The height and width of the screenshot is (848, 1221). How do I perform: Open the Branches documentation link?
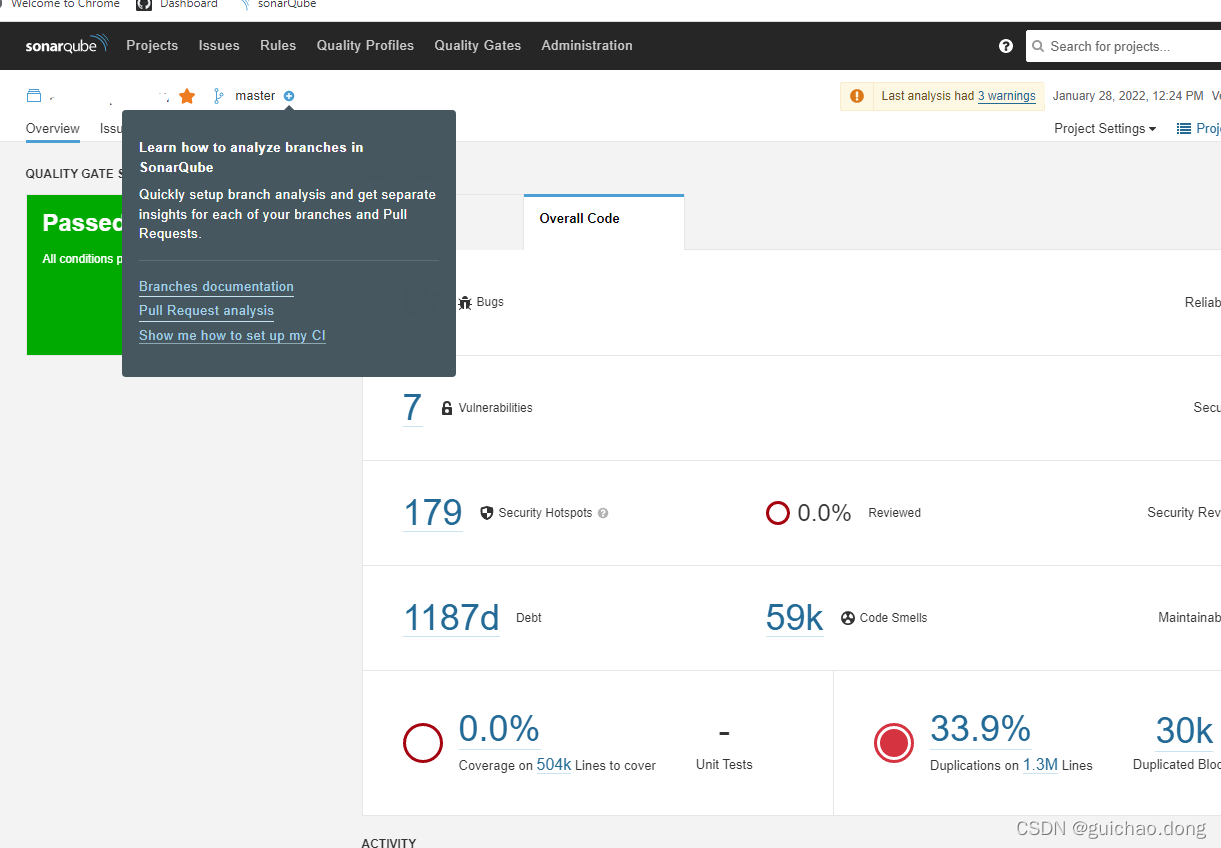tap(216, 287)
